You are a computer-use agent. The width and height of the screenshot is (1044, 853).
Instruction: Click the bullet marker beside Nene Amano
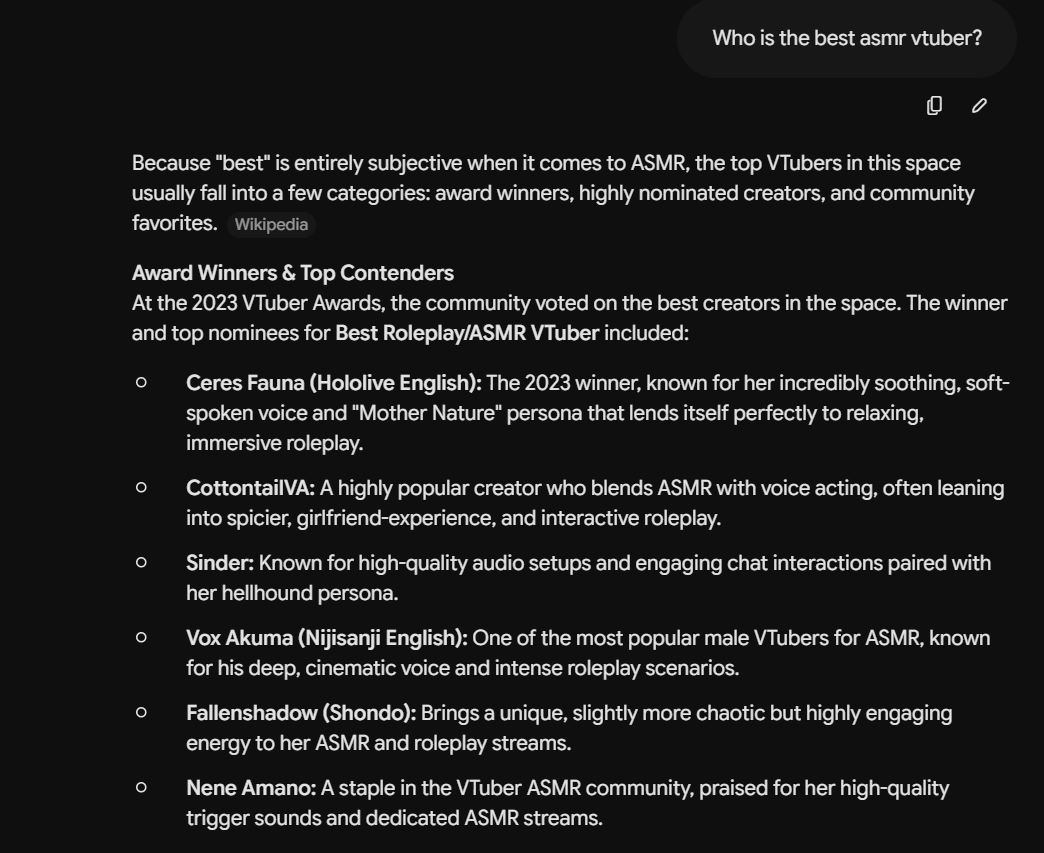[141, 787]
